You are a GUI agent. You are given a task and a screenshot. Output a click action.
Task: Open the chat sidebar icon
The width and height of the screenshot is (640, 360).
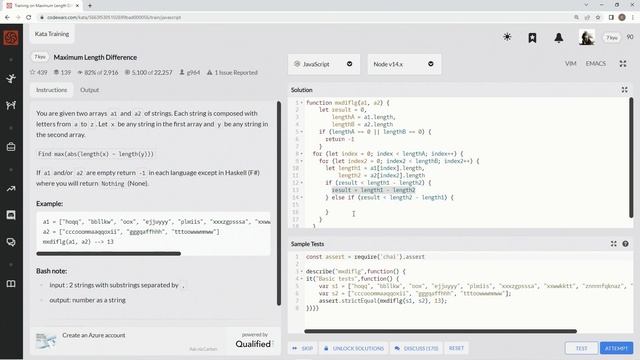[11, 215]
